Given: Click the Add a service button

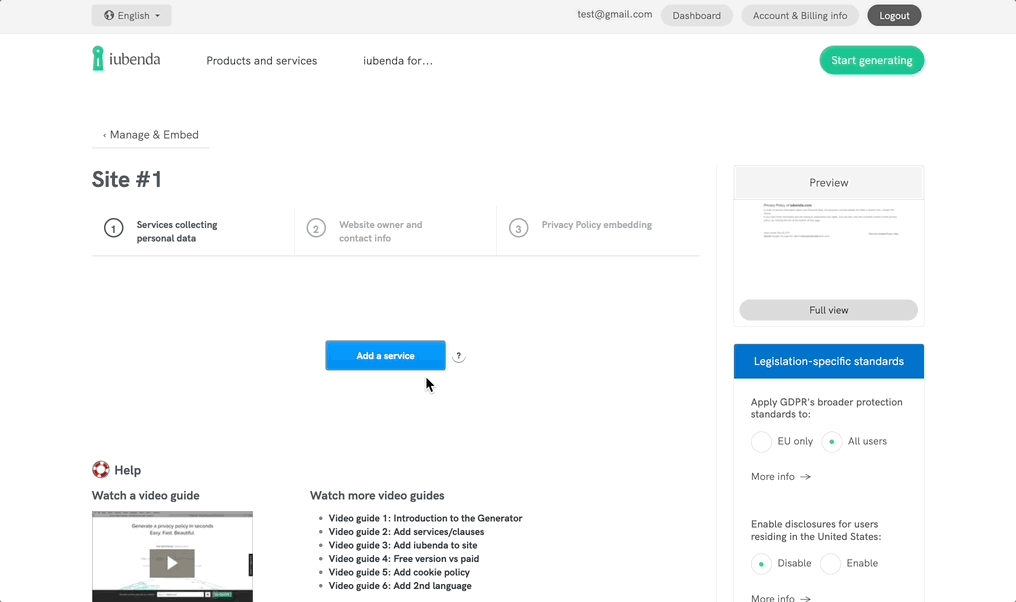Looking at the screenshot, I should [x=385, y=355].
